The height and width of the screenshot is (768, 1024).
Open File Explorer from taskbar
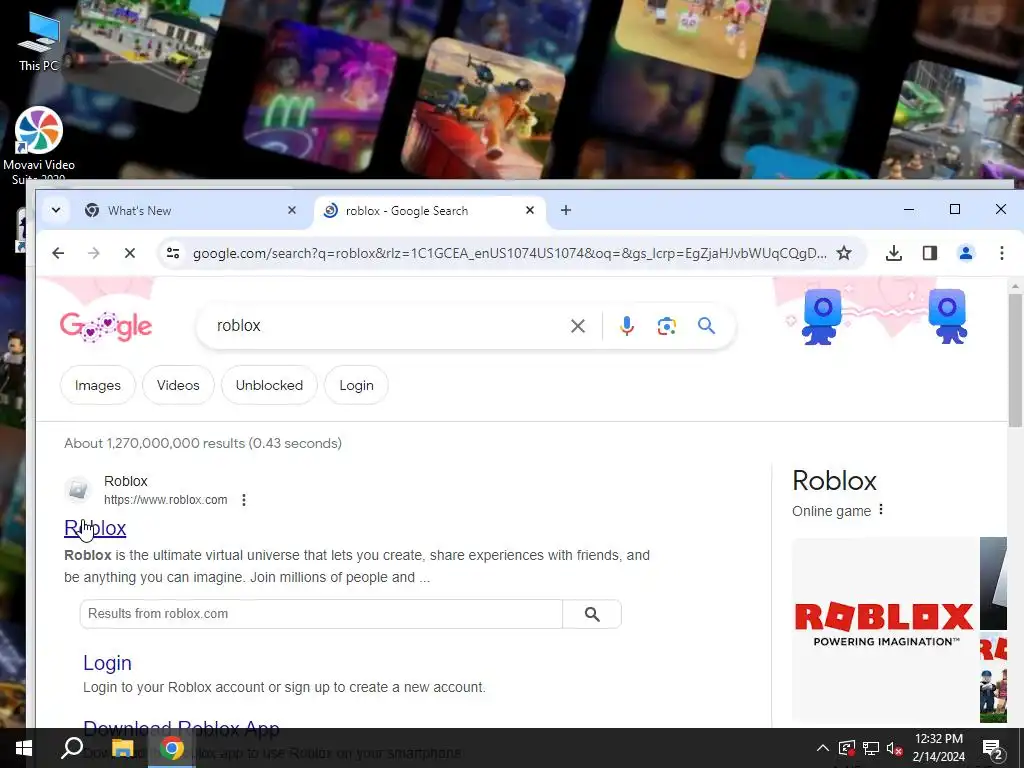[x=122, y=748]
